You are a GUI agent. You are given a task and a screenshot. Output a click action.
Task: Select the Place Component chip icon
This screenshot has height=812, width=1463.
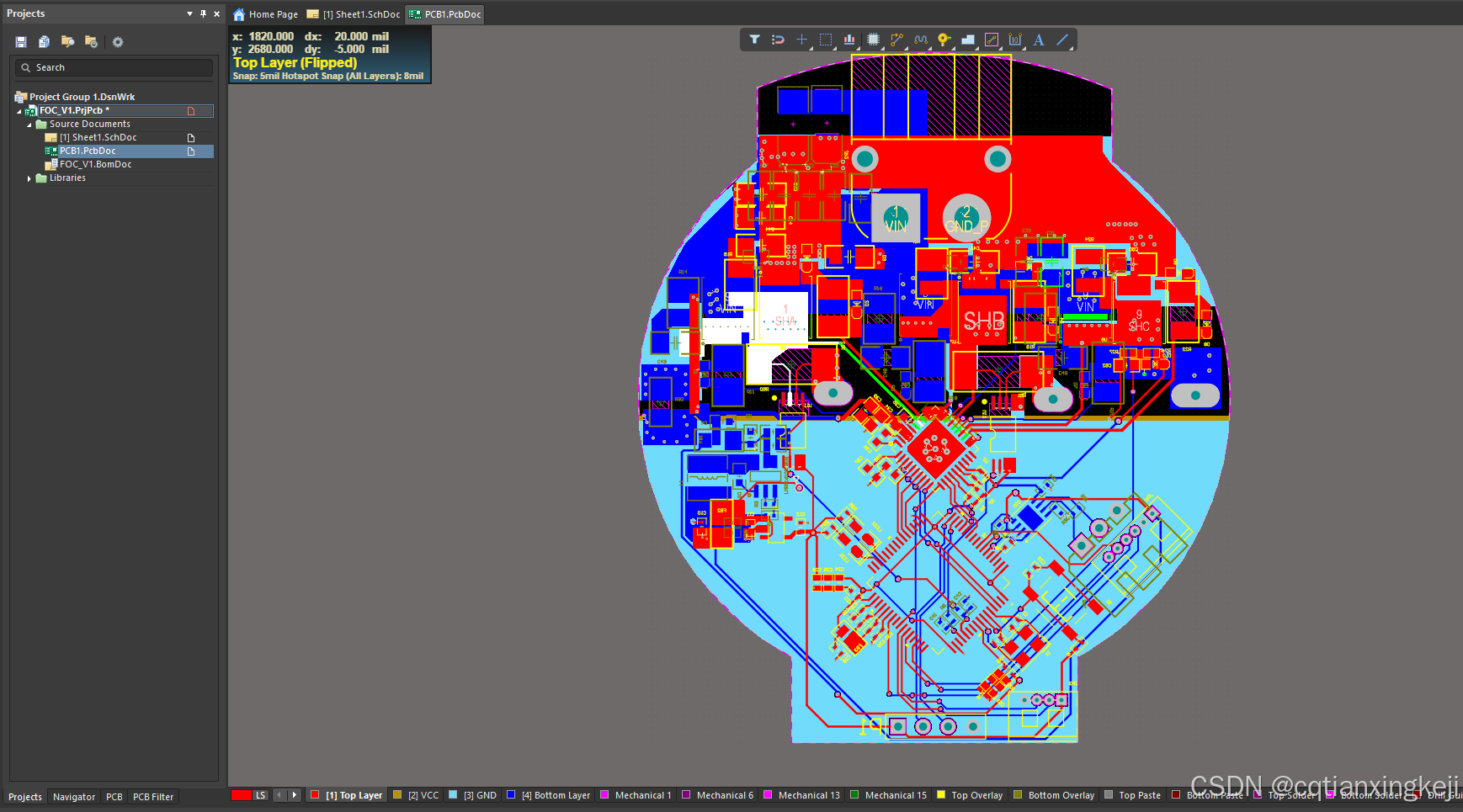pos(873,40)
